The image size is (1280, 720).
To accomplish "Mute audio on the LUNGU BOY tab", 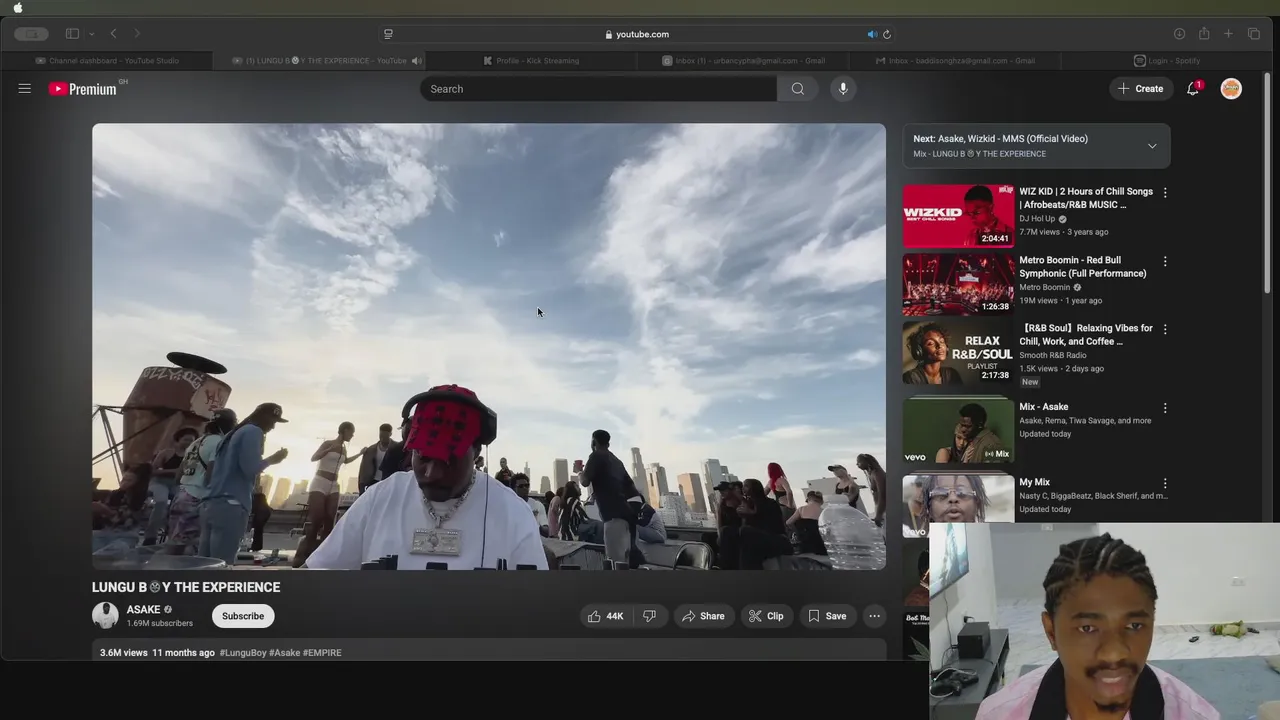I will [416, 61].
